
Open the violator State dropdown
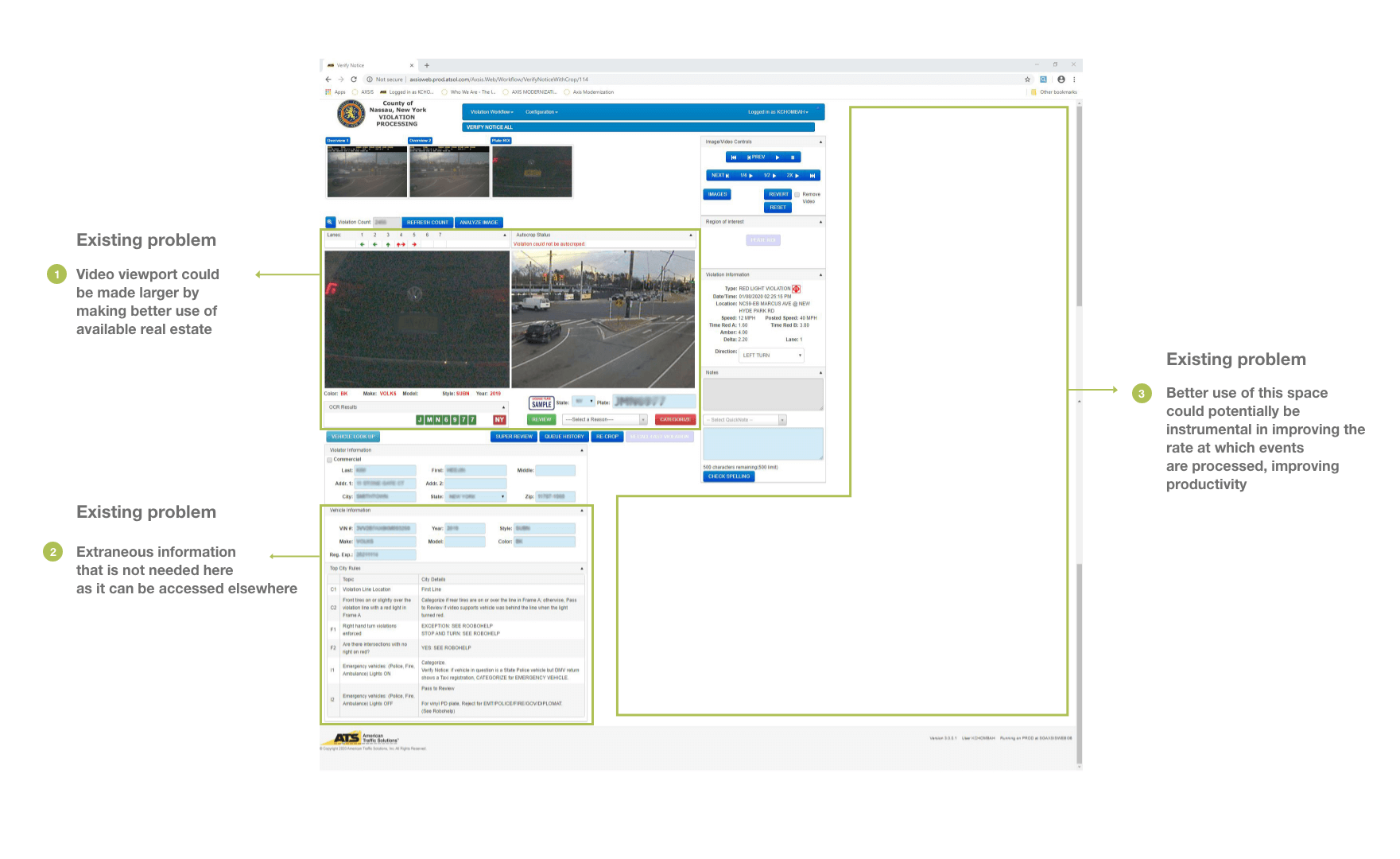pos(475,496)
